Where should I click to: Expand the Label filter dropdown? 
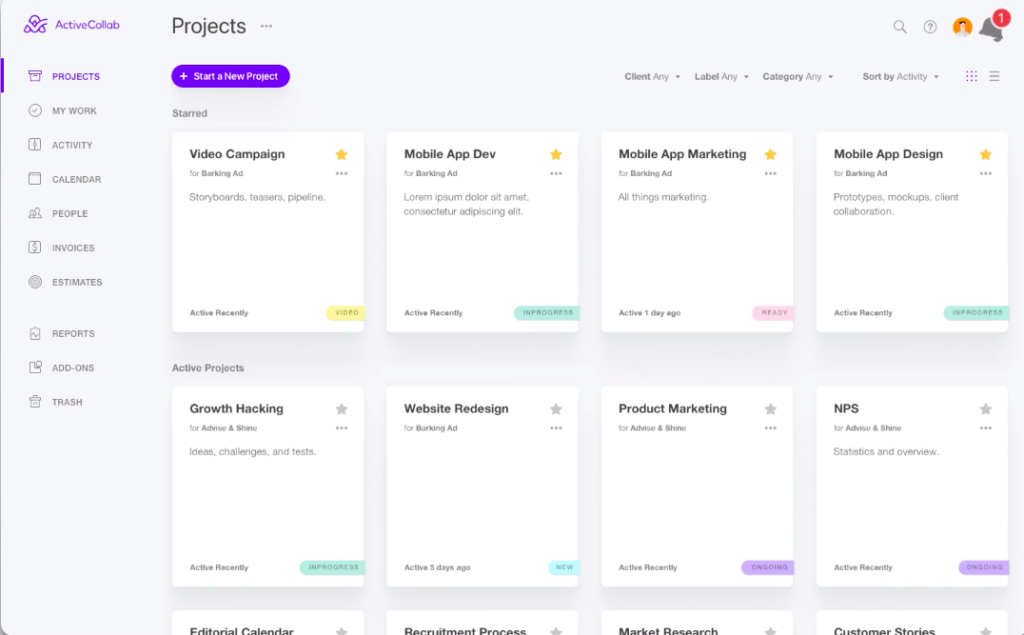[x=721, y=77]
